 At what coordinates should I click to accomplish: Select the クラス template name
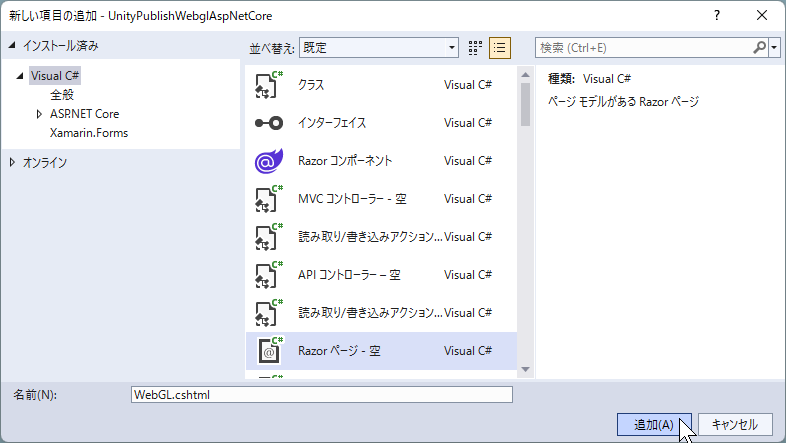(x=311, y=85)
